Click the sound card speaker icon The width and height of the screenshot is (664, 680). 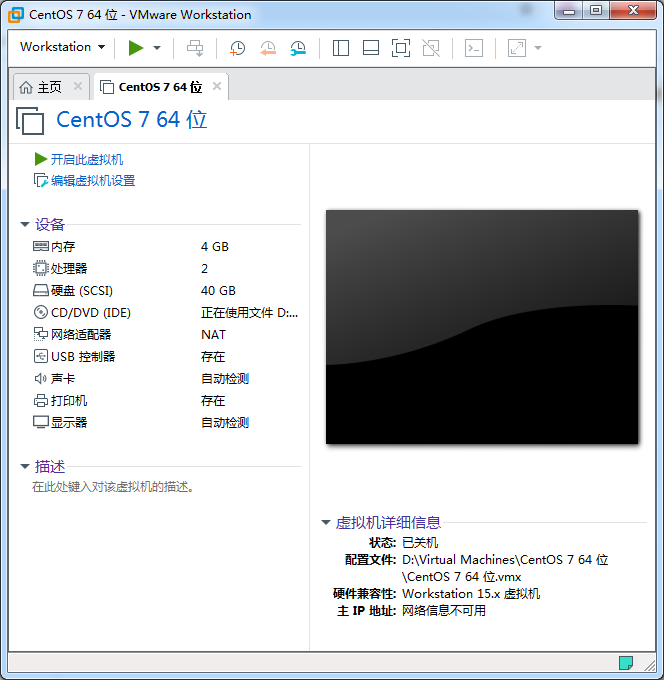[x=41, y=379]
